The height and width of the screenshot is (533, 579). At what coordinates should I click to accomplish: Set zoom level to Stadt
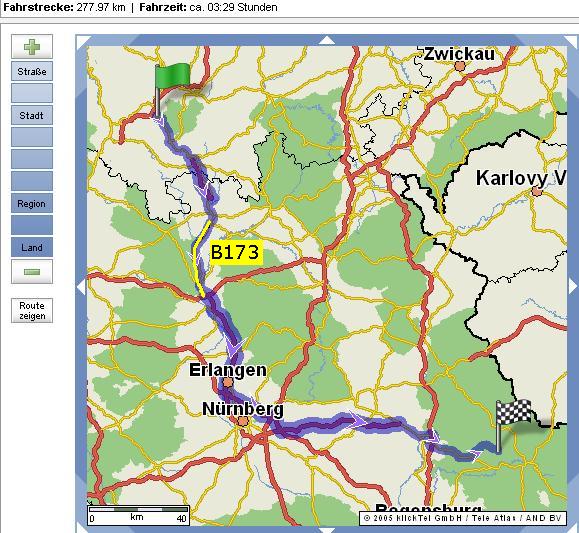click(32, 115)
